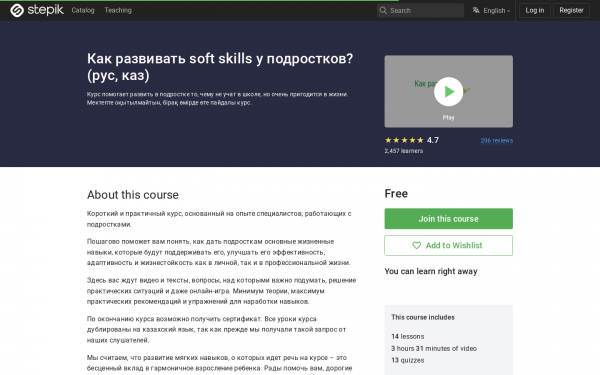Click the 3 hours 31 minutes of video entry
The image size is (600, 375).
(434, 348)
